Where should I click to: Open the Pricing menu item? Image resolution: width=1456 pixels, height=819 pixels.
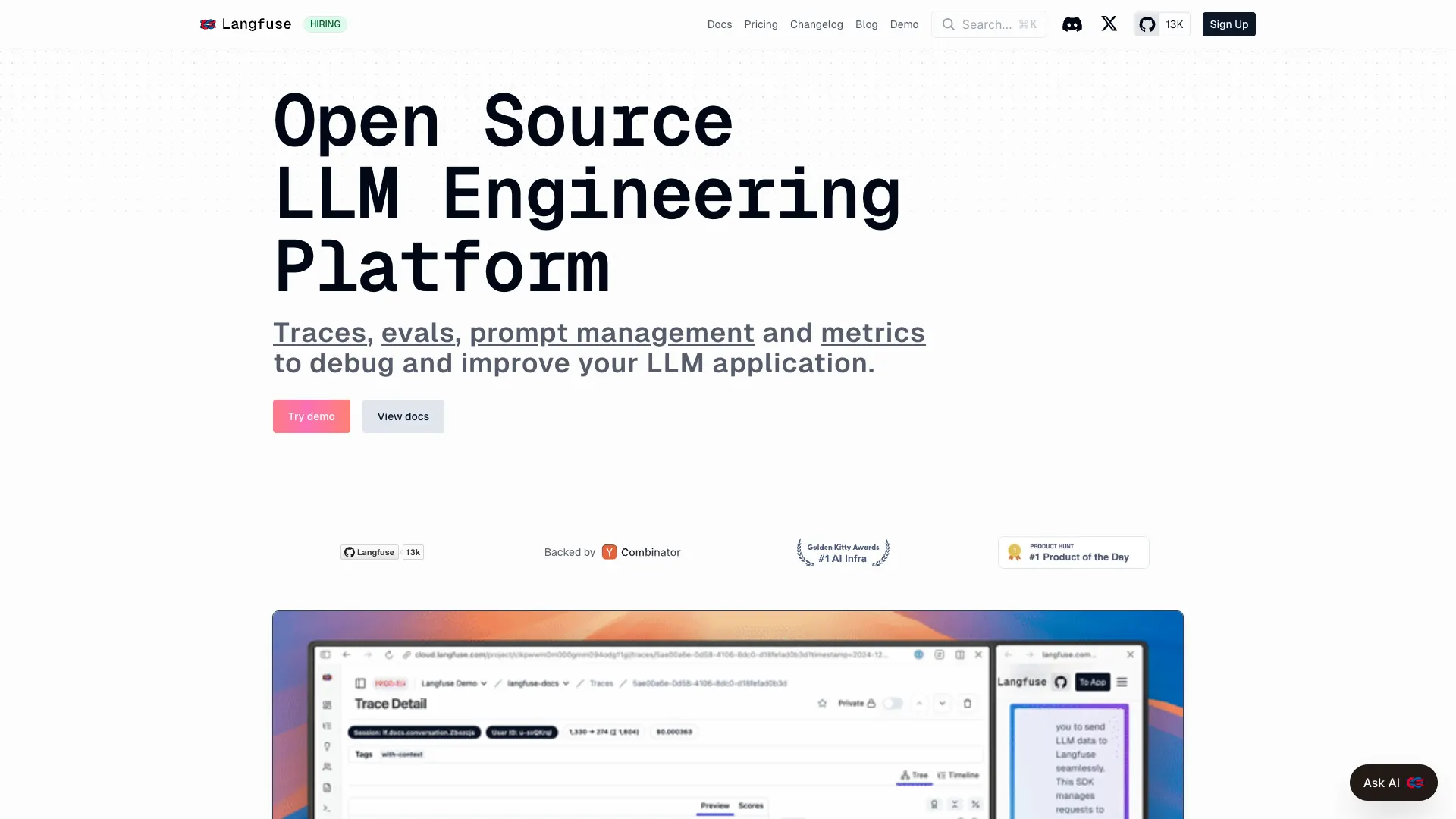pos(761,24)
